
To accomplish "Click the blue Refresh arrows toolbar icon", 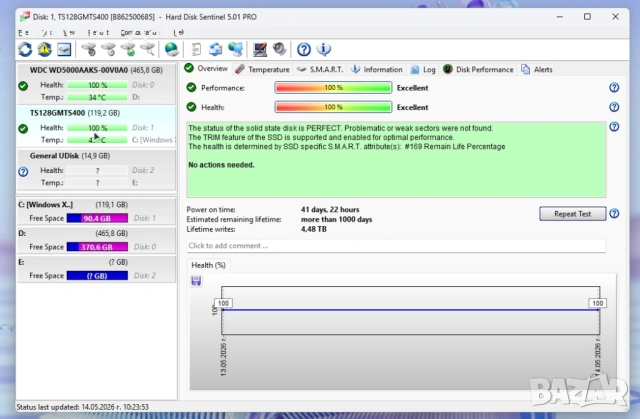I will coord(25,49).
